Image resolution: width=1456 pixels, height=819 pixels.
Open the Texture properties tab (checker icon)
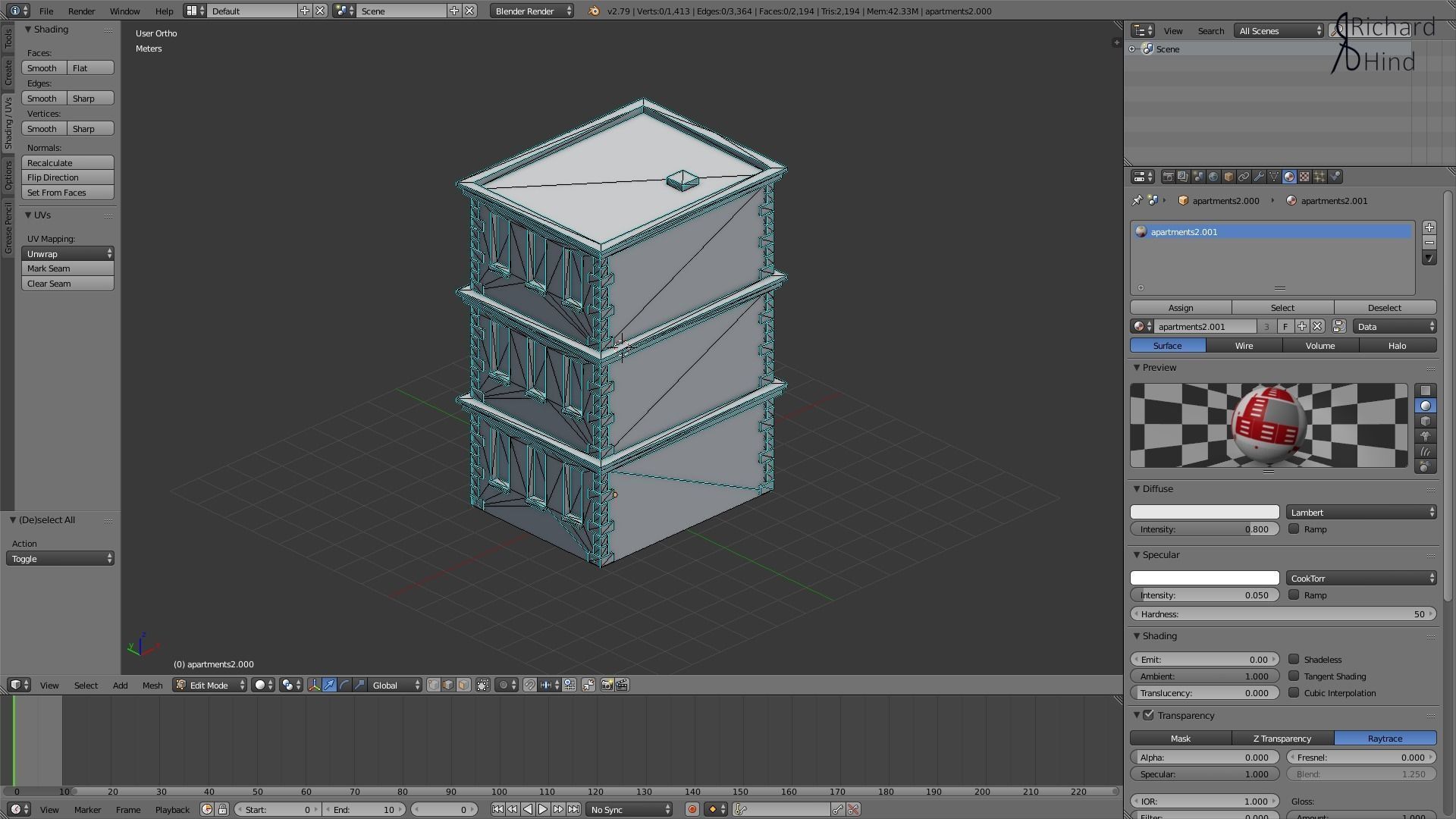coord(1304,177)
